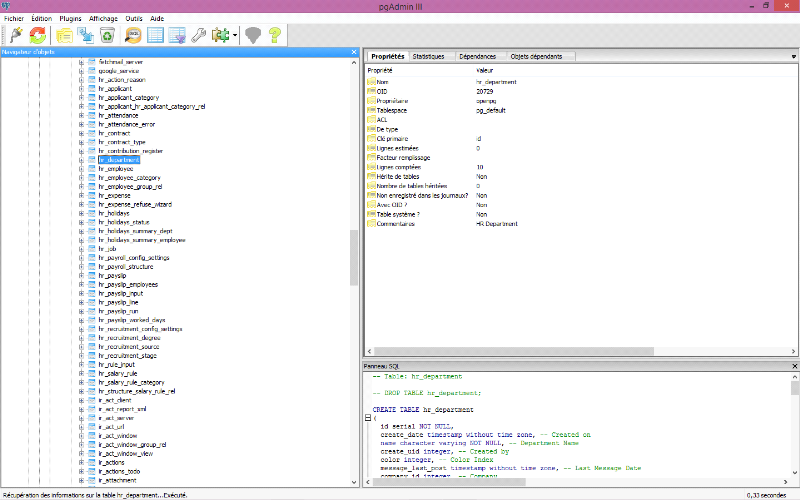Open the object properties toolbar icon
Screen dimensions: 800x500
(x=65, y=35)
